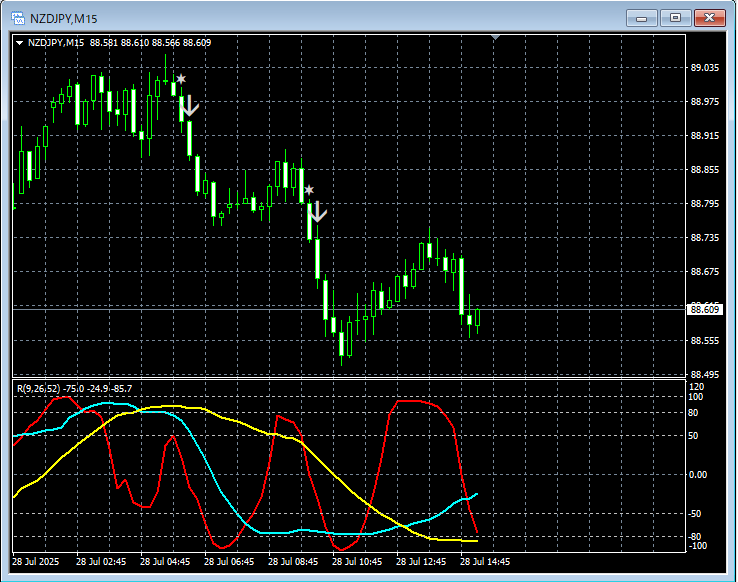Click the 28 Jul 02:45 time label

101,561
